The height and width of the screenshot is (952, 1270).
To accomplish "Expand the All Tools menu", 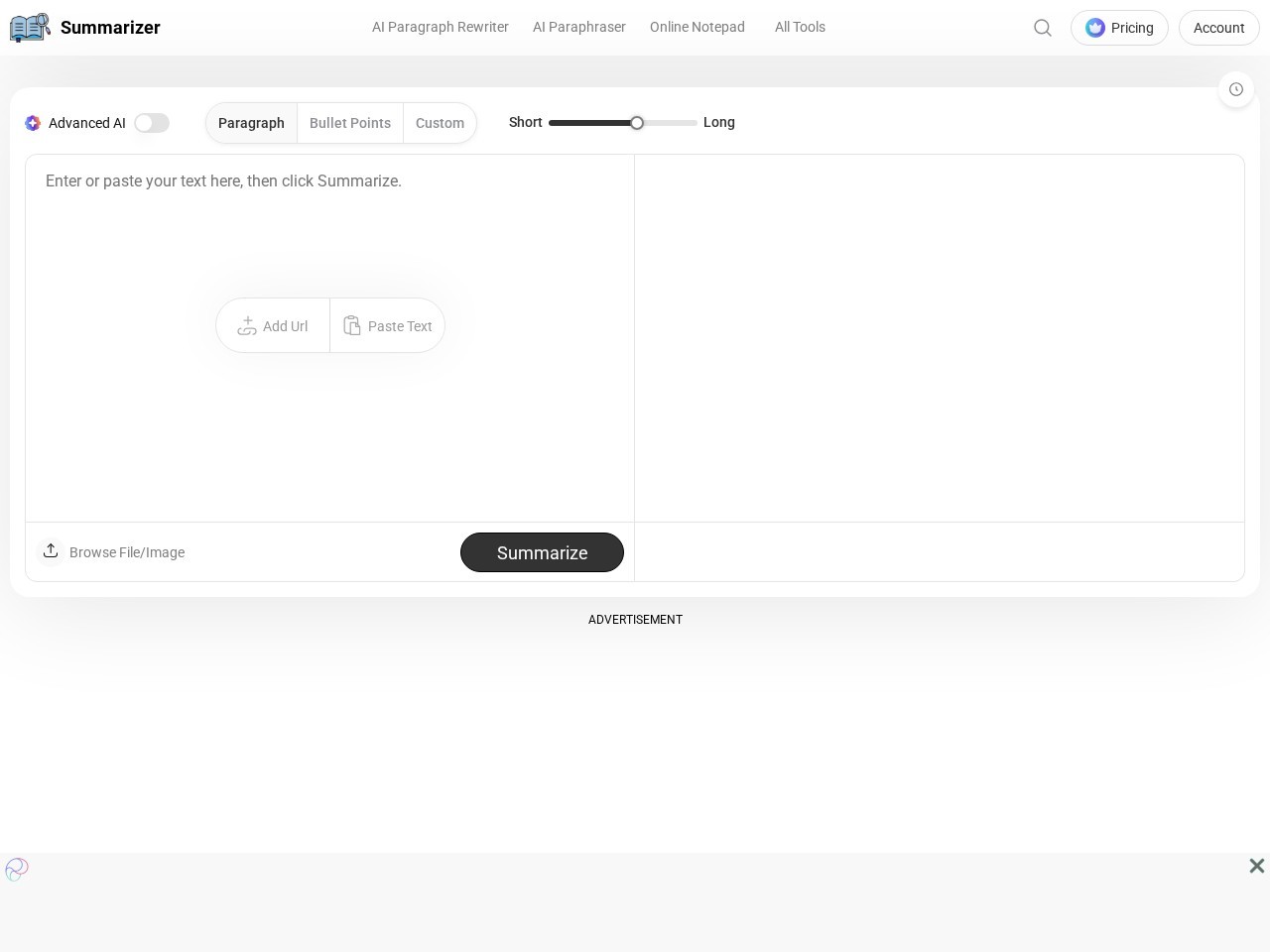I will pyautogui.click(x=800, y=28).
